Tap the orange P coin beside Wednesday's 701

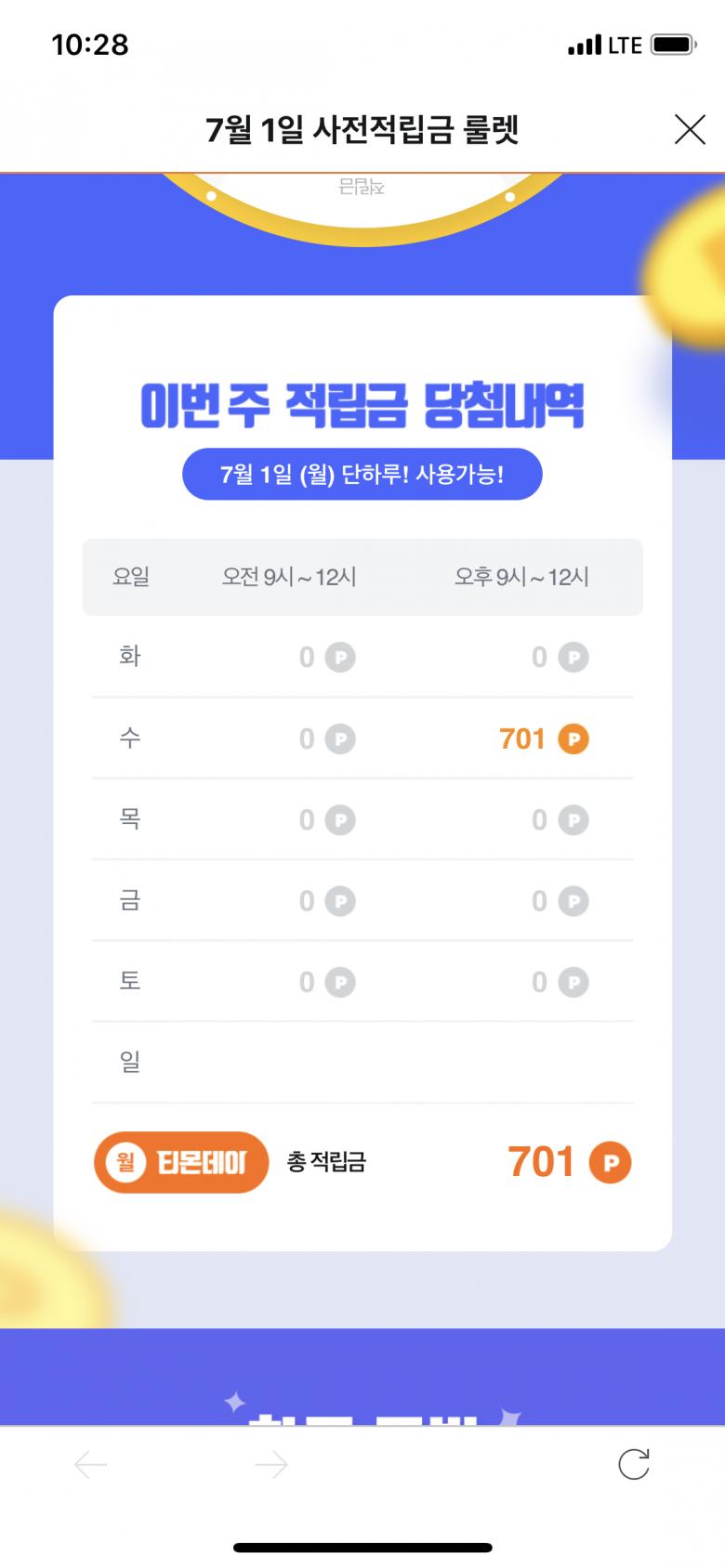tap(573, 739)
